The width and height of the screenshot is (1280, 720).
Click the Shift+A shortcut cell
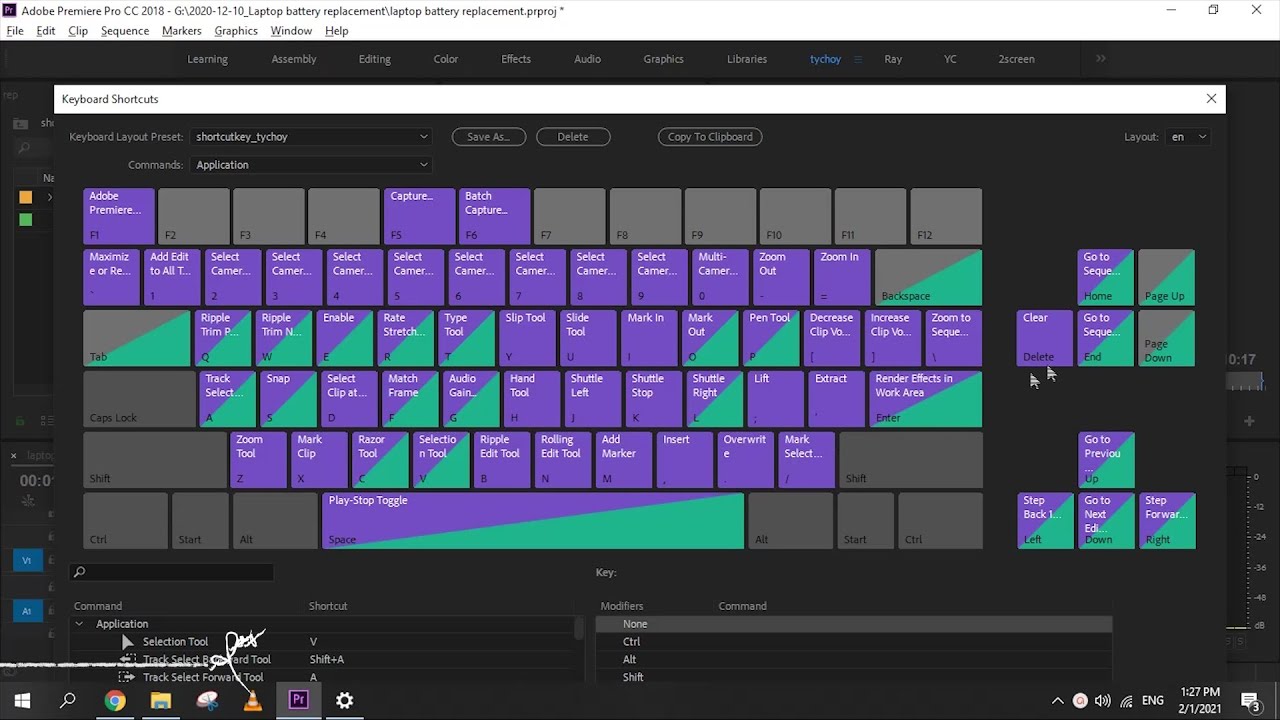pos(327,660)
